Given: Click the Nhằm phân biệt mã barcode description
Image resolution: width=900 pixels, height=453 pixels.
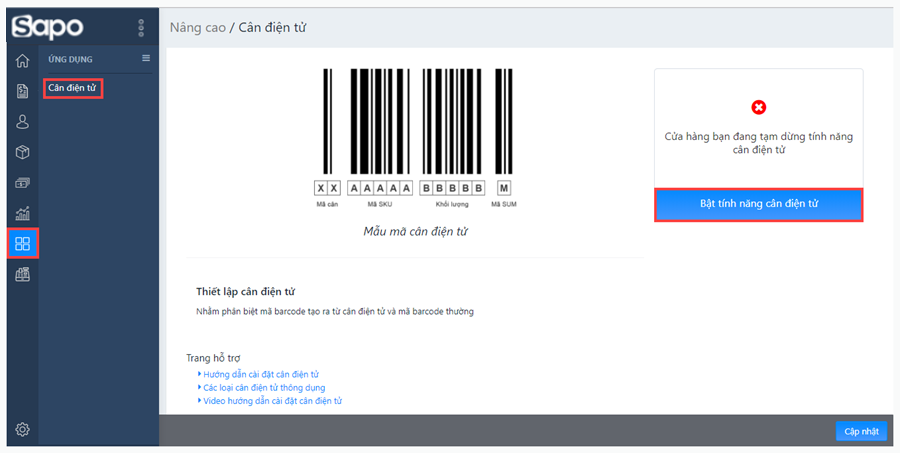Looking at the screenshot, I should coord(335,312).
